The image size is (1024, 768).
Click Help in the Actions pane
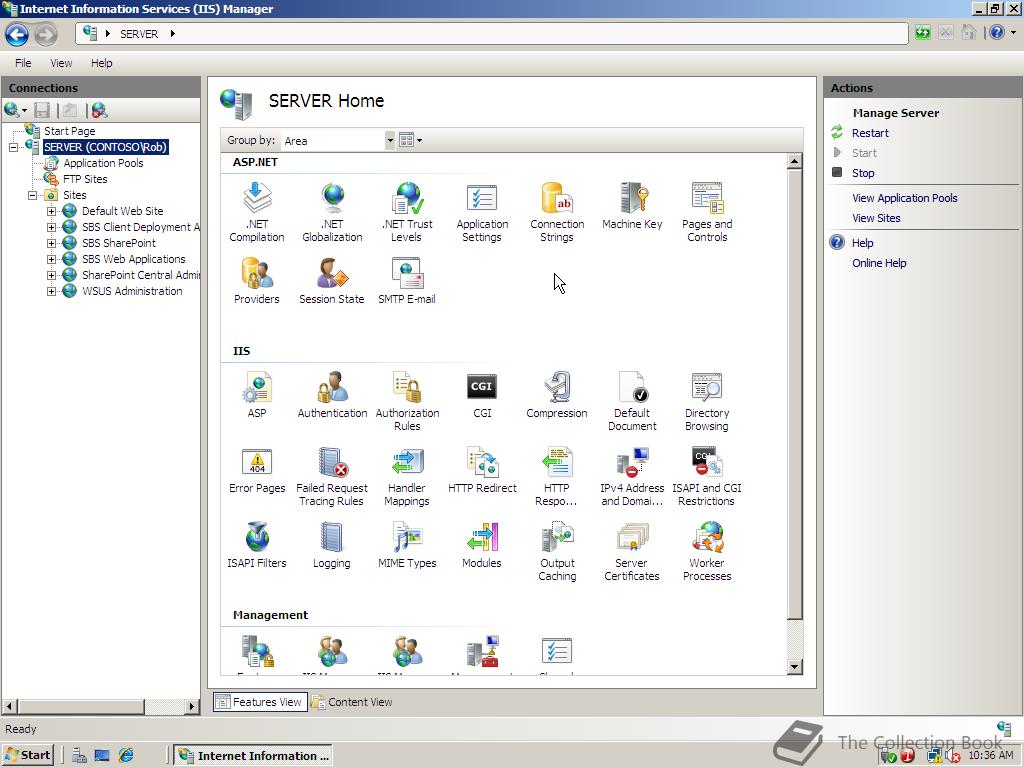(x=862, y=243)
